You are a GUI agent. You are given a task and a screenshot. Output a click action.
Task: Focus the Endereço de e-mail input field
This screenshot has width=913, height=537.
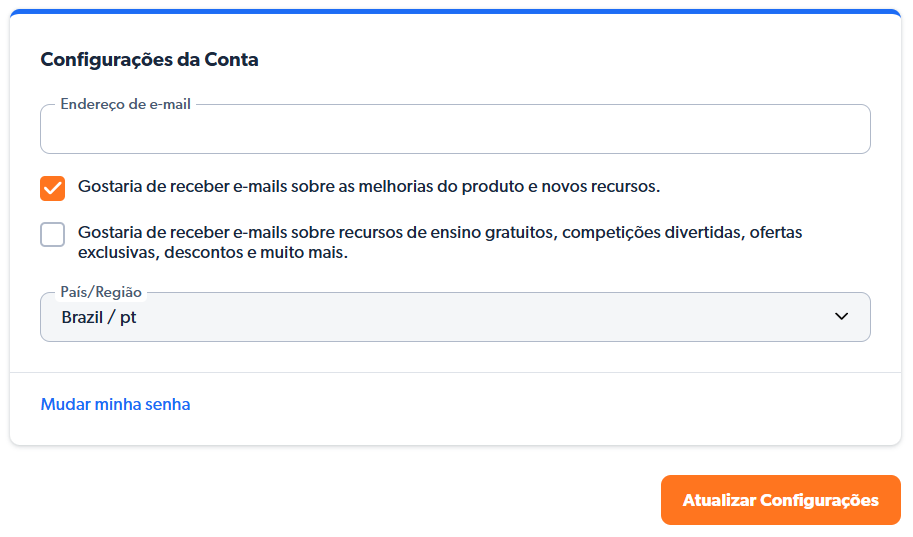[x=455, y=132]
